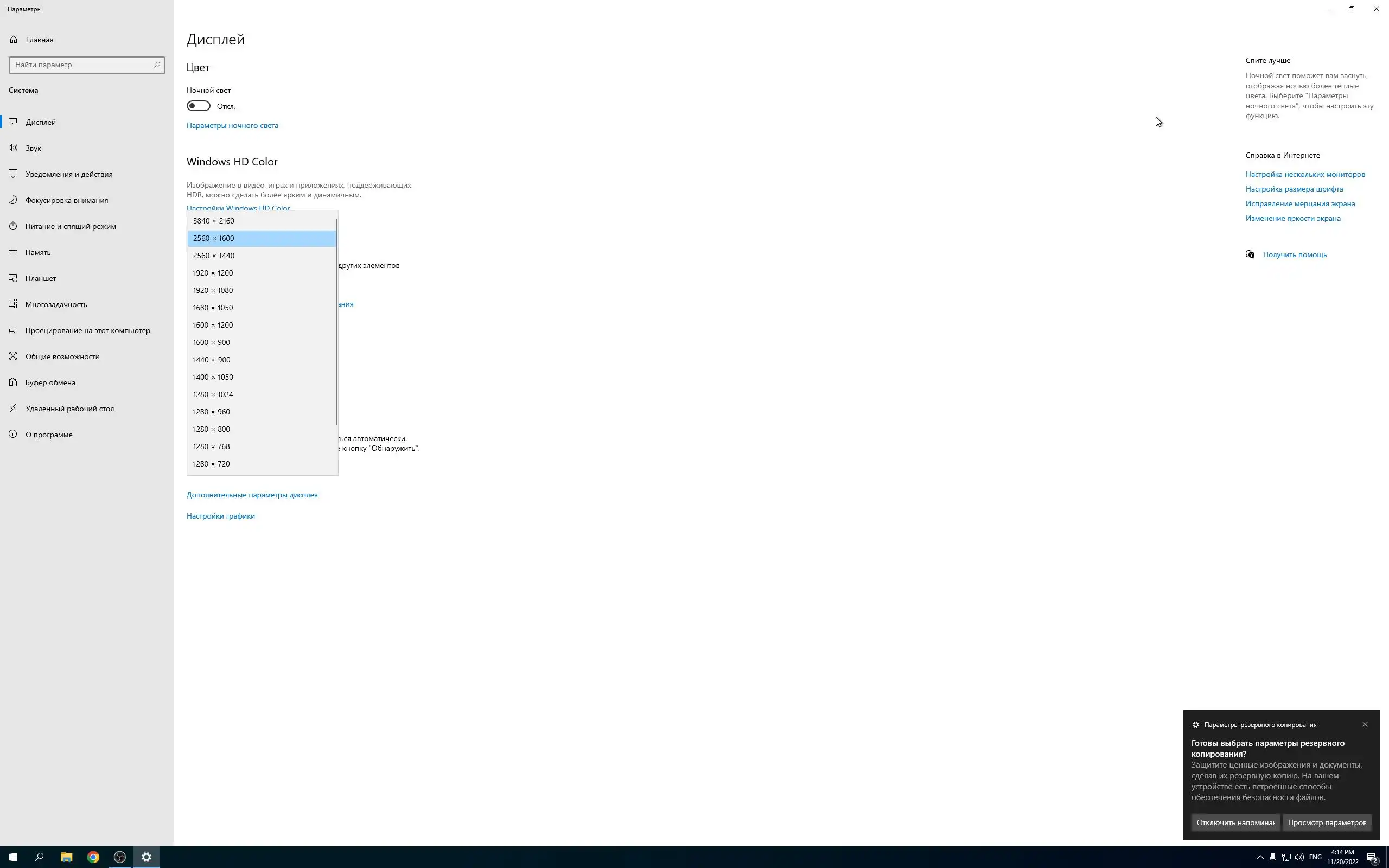The width and height of the screenshot is (1389, 868).
Task: Choose 1920 × 1080 from resolution list
Action: coord(213,290)
